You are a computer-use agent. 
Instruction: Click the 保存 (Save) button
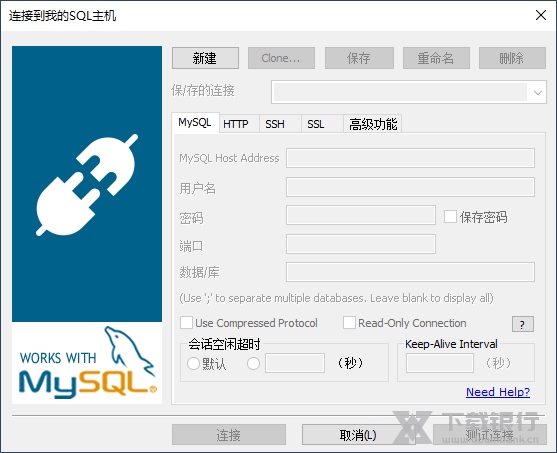point(359,58)
